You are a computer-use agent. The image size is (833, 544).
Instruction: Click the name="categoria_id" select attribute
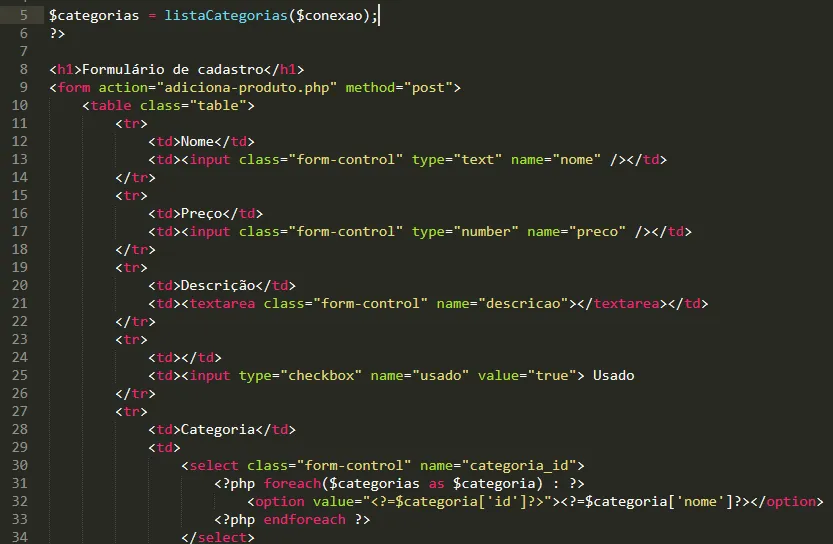point(502,466)
